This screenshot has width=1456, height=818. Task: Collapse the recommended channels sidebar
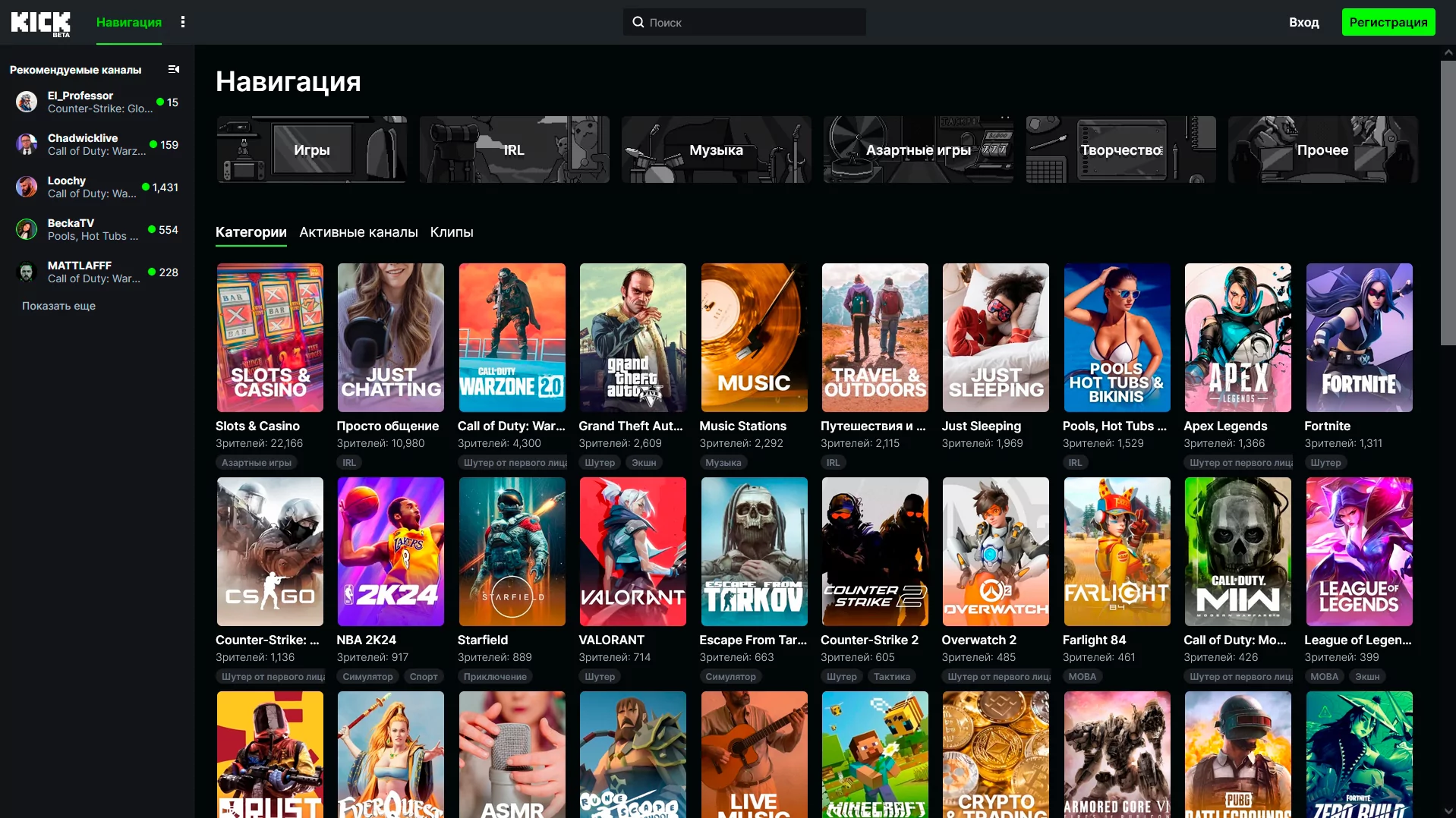[x=174, y=69]
